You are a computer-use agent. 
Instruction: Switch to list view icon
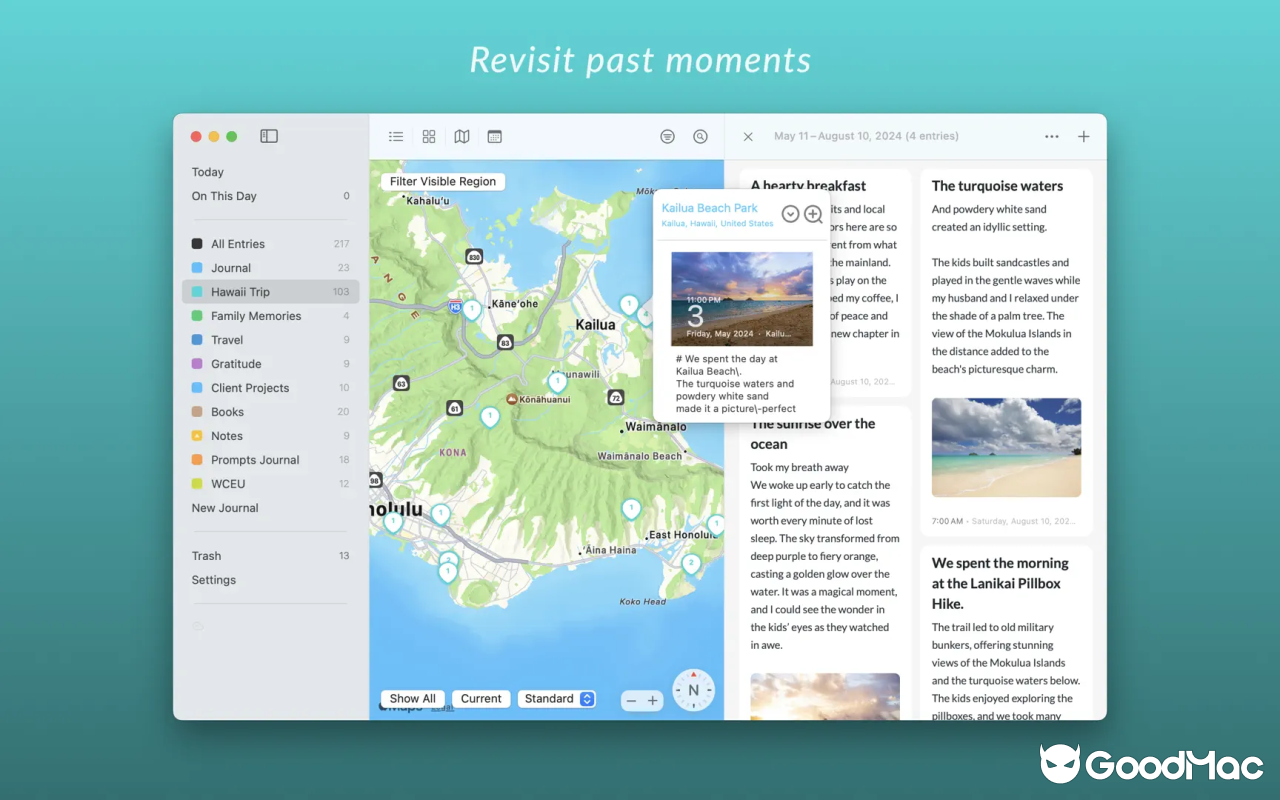tap(396, 137)
